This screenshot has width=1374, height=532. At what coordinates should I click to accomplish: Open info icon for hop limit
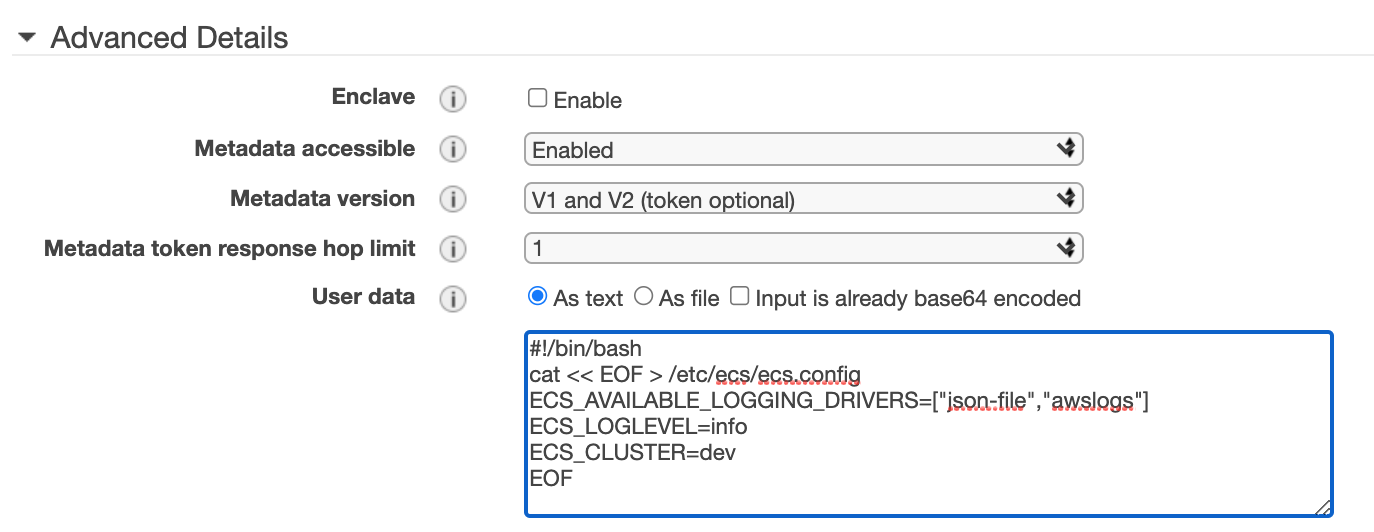[x=454, y=248]
